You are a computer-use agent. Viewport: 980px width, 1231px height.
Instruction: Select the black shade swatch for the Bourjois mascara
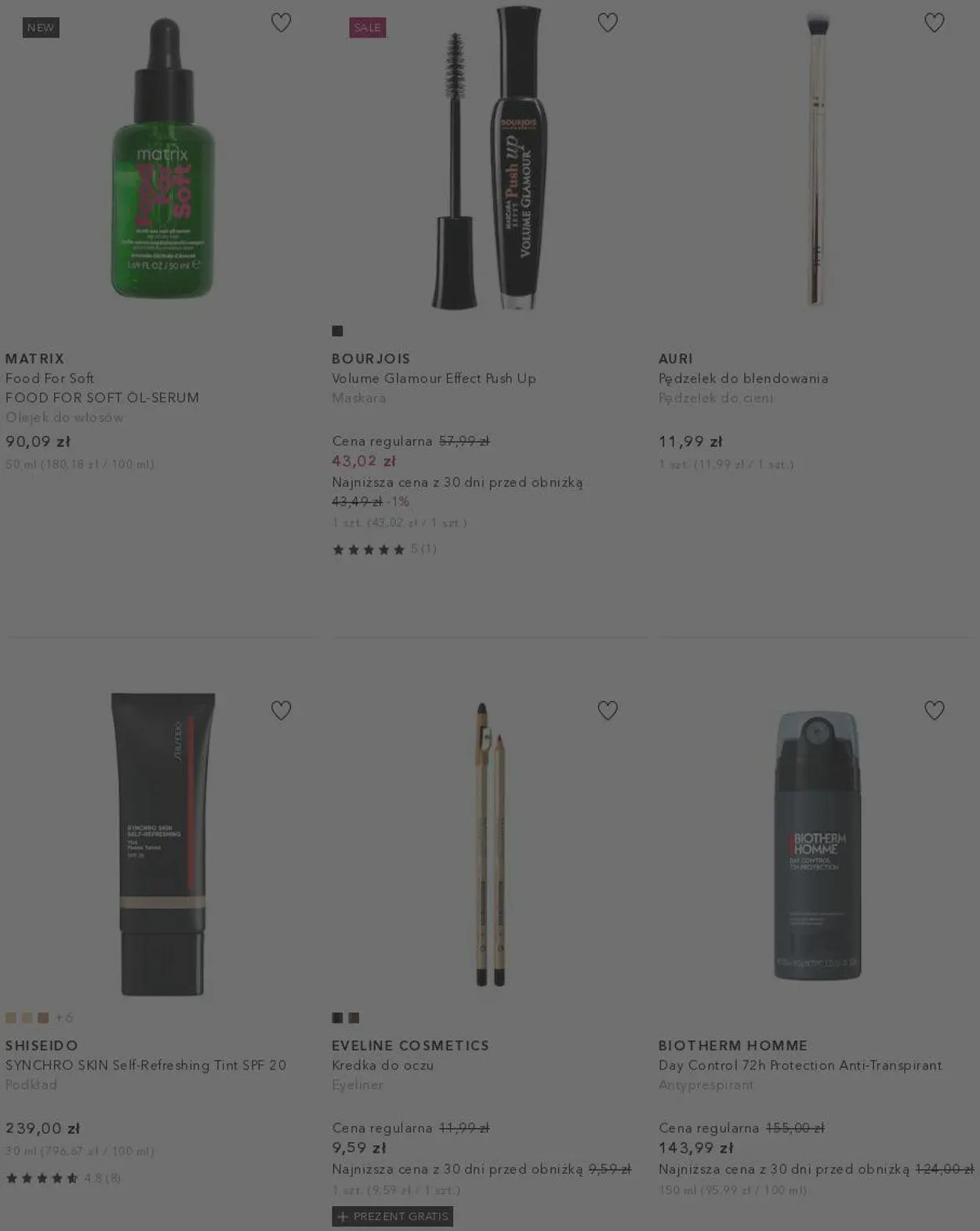point(337,331)
